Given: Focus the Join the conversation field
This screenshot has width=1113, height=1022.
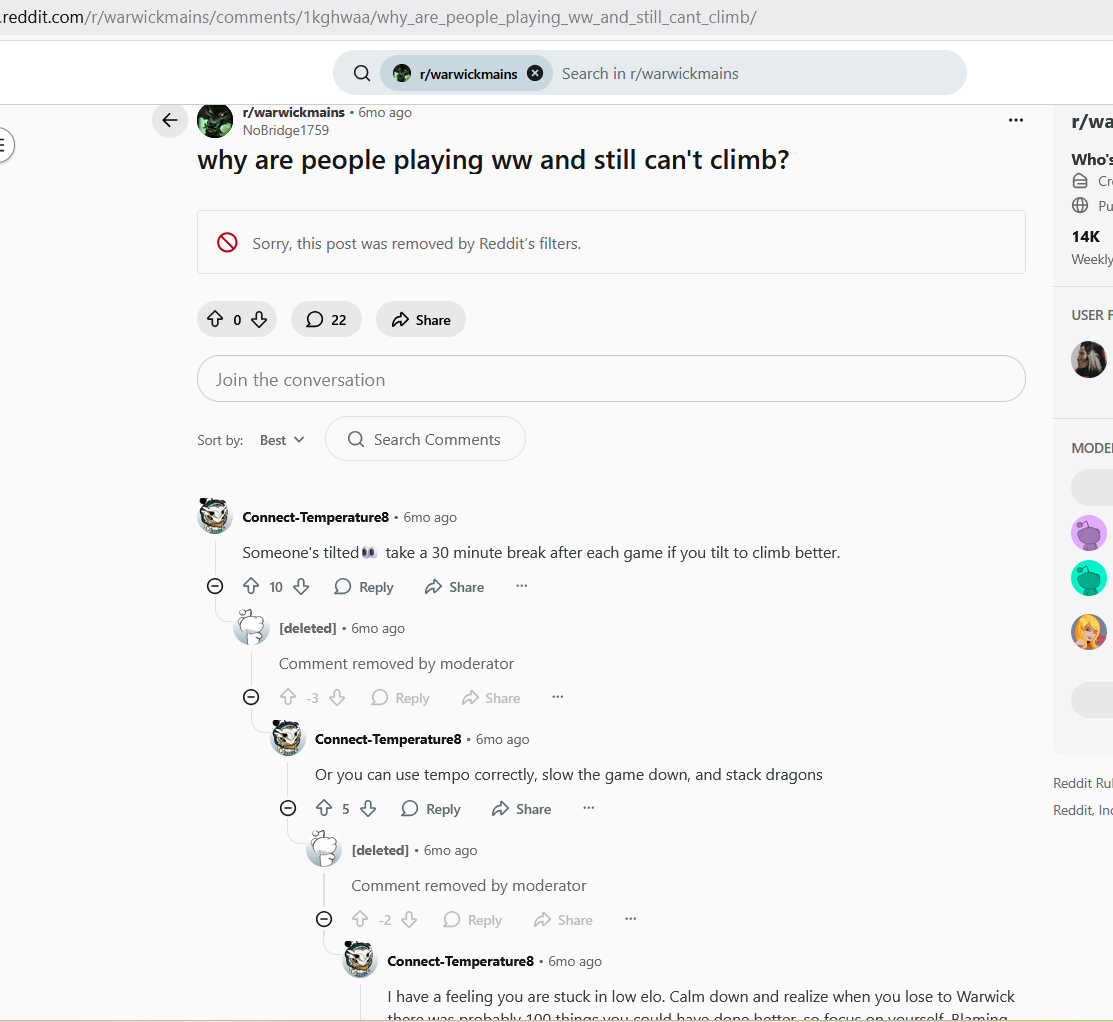Looking at the screenshot, I should pyautogui.click(x=611, y=379).
